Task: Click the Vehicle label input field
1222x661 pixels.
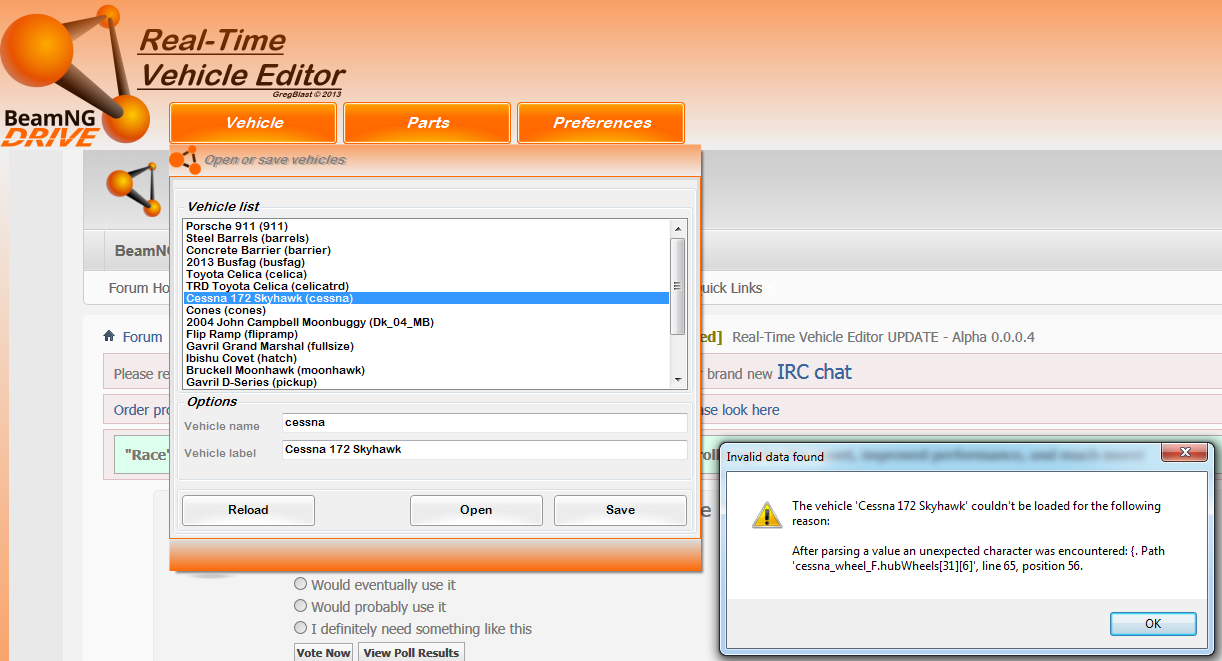Action: coord(484,450)
